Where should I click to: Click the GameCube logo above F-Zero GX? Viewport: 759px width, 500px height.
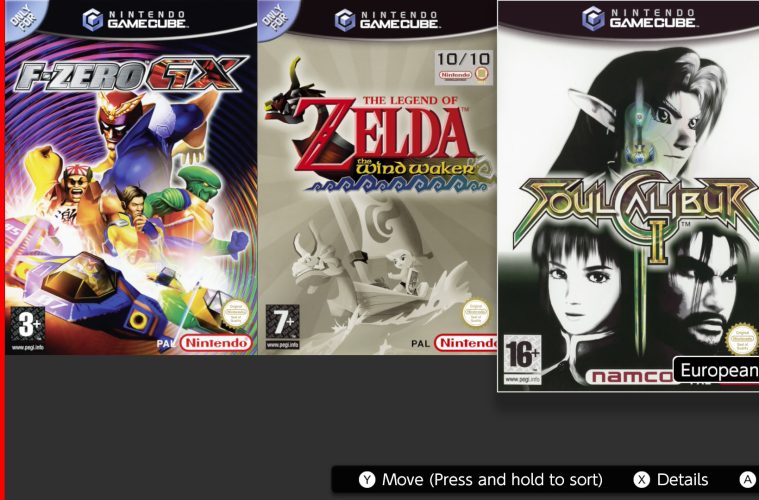tap(134, 20)
